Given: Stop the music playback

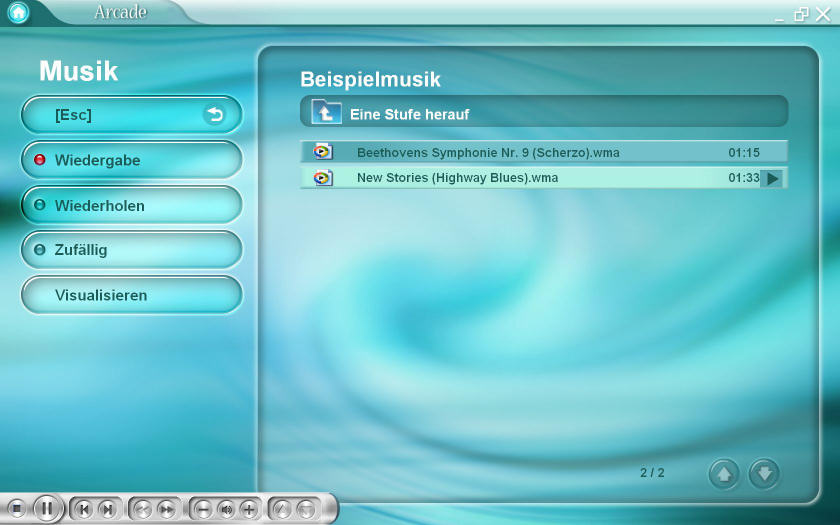Looking at the screenshot, I should 16,508.
